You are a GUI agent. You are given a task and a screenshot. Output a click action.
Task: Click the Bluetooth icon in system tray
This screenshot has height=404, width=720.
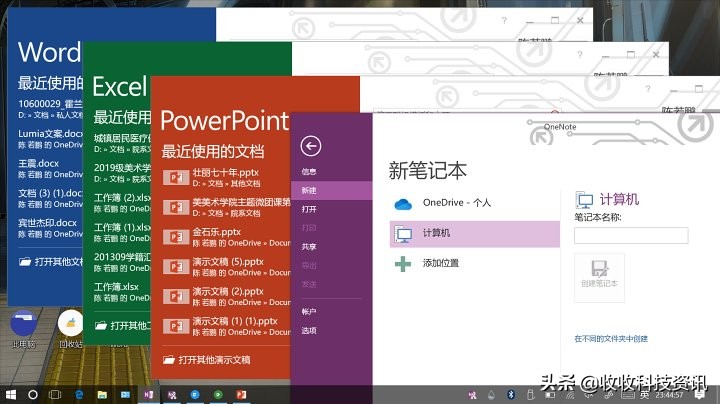[x=511, y=395]
